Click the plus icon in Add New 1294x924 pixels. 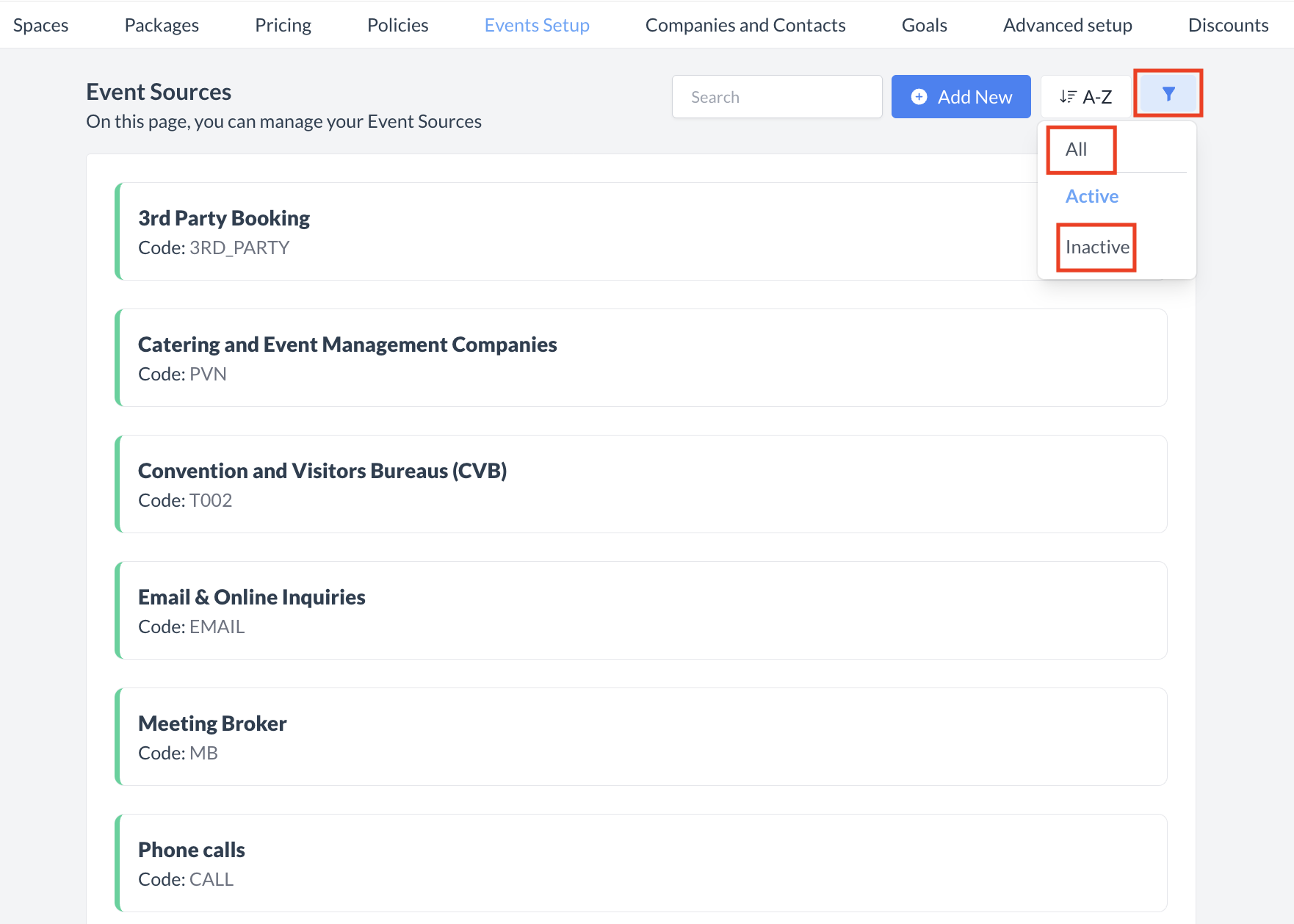(919, 97)
